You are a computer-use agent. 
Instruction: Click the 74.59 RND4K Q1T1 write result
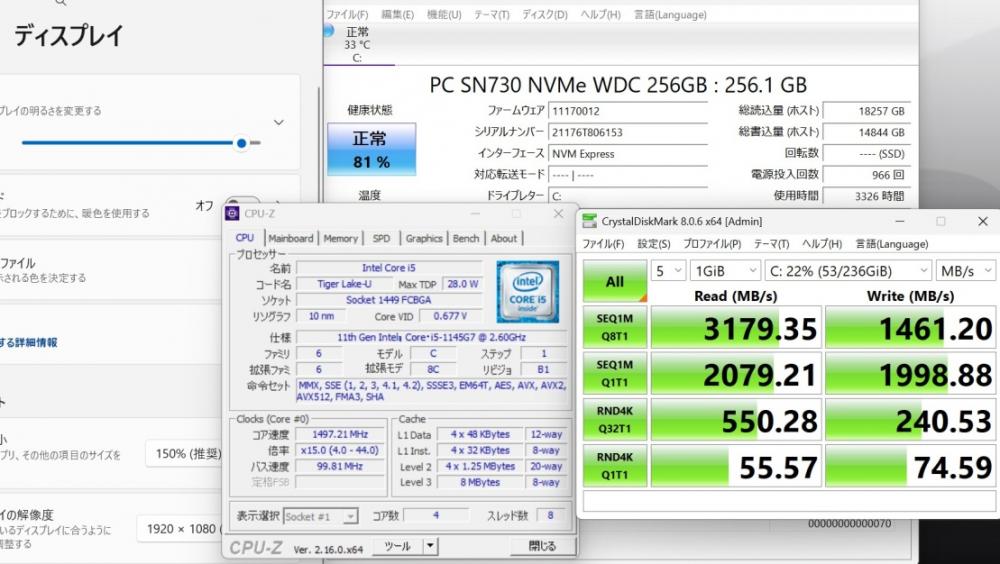pyautogui.click(x=911, y=466)
